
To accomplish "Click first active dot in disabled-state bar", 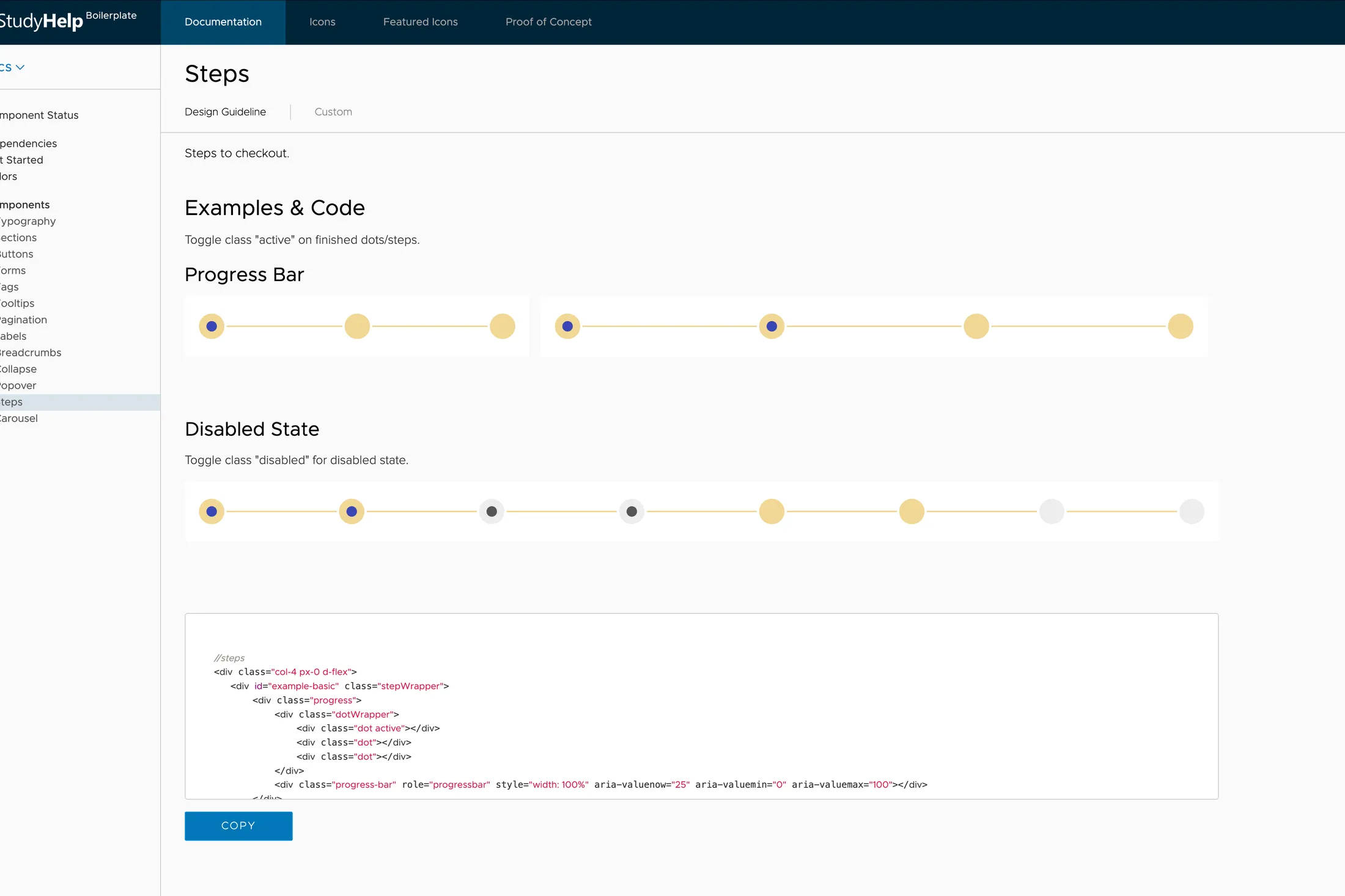I will [212, 512].
